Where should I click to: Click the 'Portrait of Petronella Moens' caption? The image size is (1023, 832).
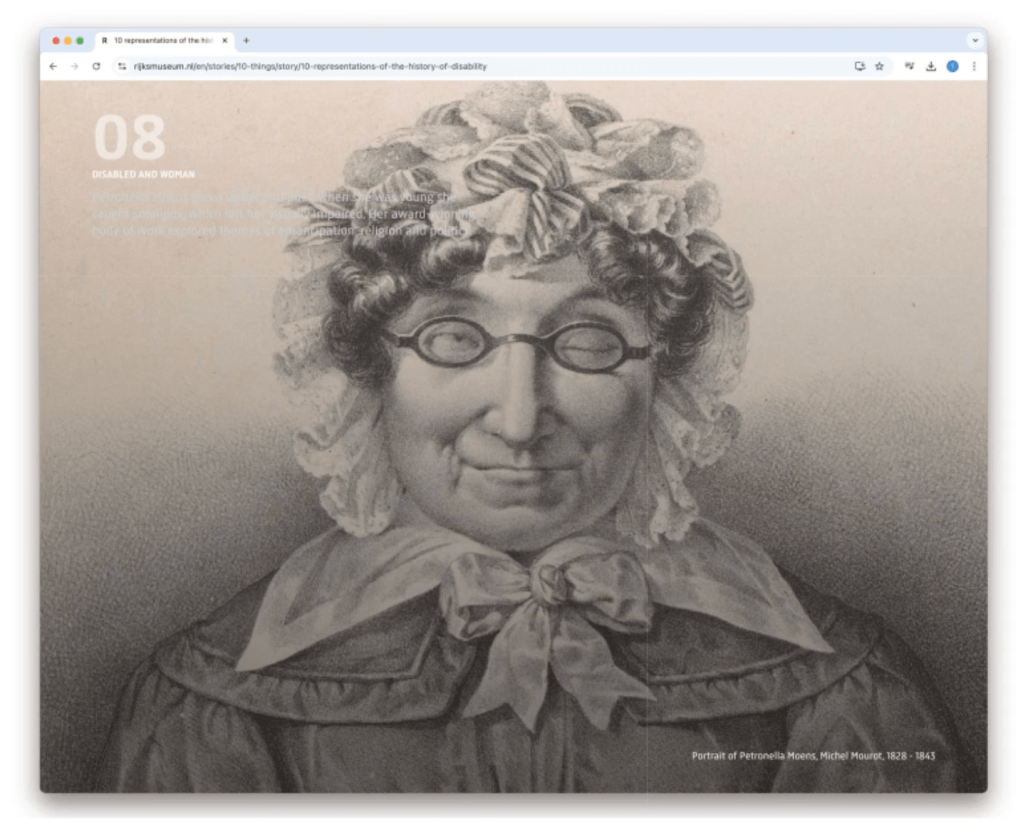pyautogui.click(x=813, y=756)
